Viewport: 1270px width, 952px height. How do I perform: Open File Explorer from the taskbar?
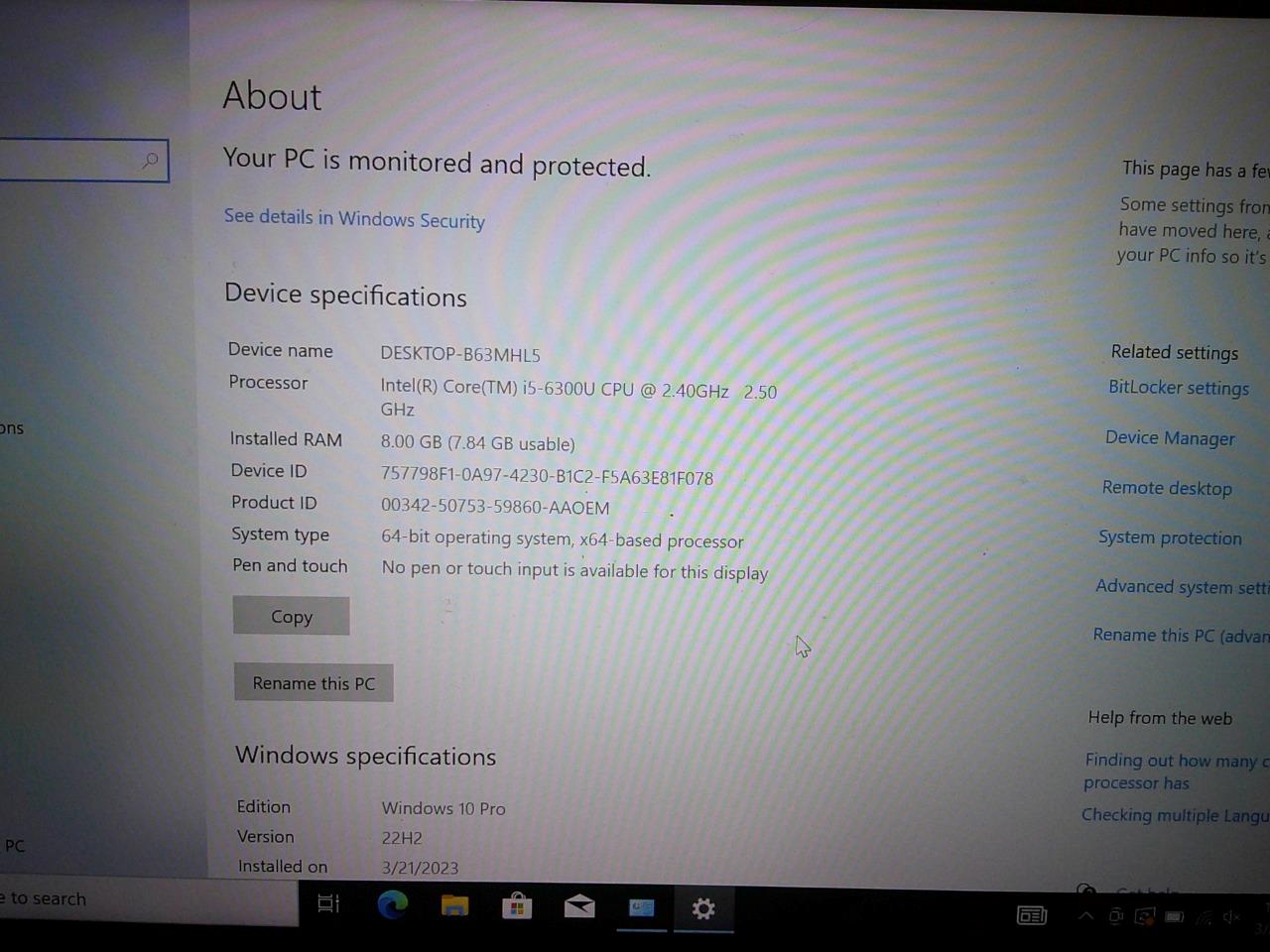tap(454, 904)
